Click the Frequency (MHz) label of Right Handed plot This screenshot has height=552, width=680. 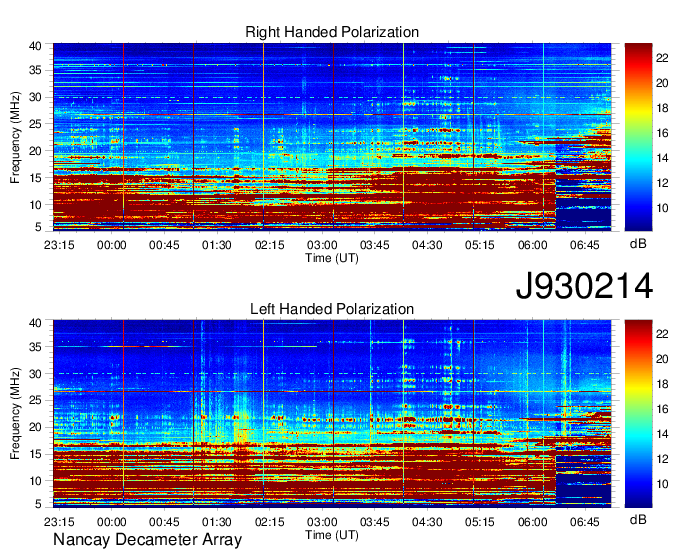click(15, 137)
